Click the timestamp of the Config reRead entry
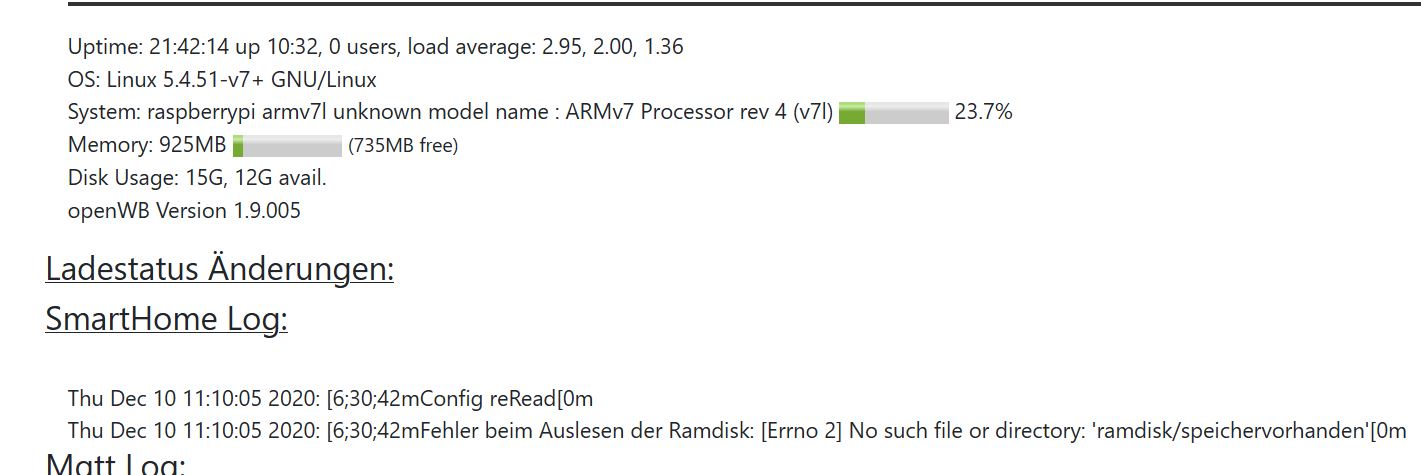Screen dimensions: 1421x475 pos(193,399)
